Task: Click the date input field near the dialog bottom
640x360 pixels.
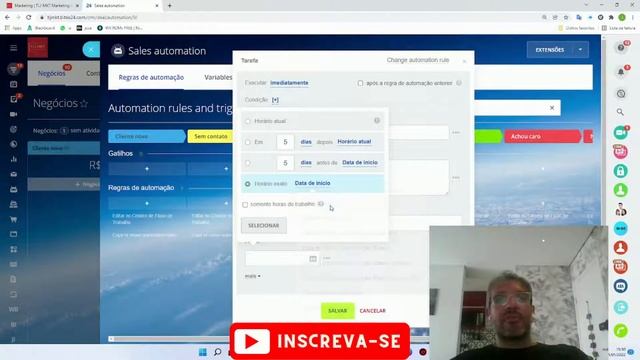Action: click(281, 259)
